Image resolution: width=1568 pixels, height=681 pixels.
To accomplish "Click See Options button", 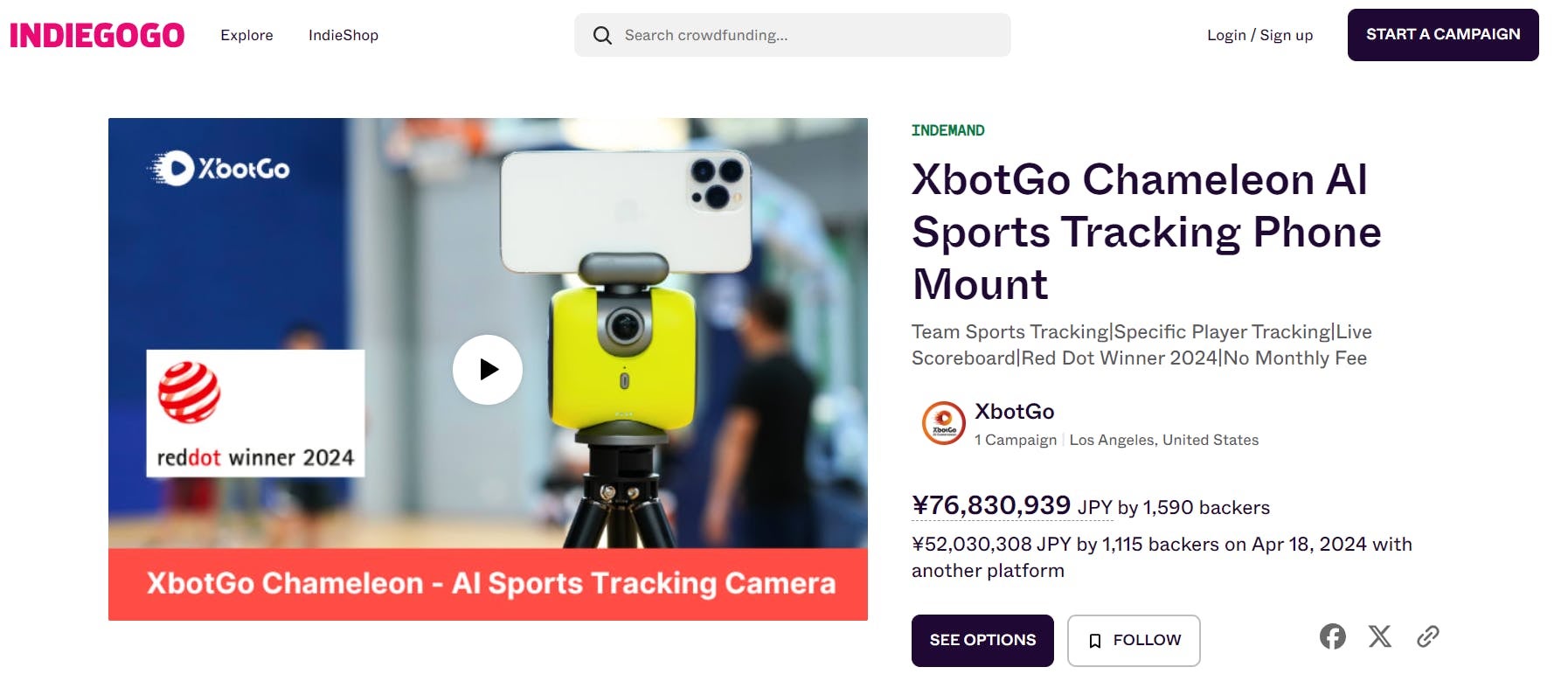I will pyautogui.click(x=982, y=641).
